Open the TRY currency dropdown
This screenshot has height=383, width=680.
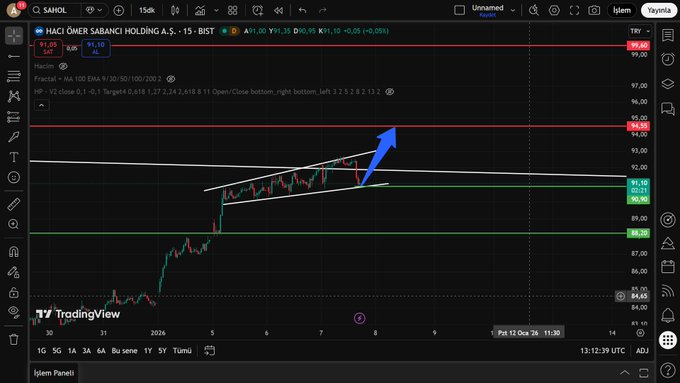click(x=640, y=31)
